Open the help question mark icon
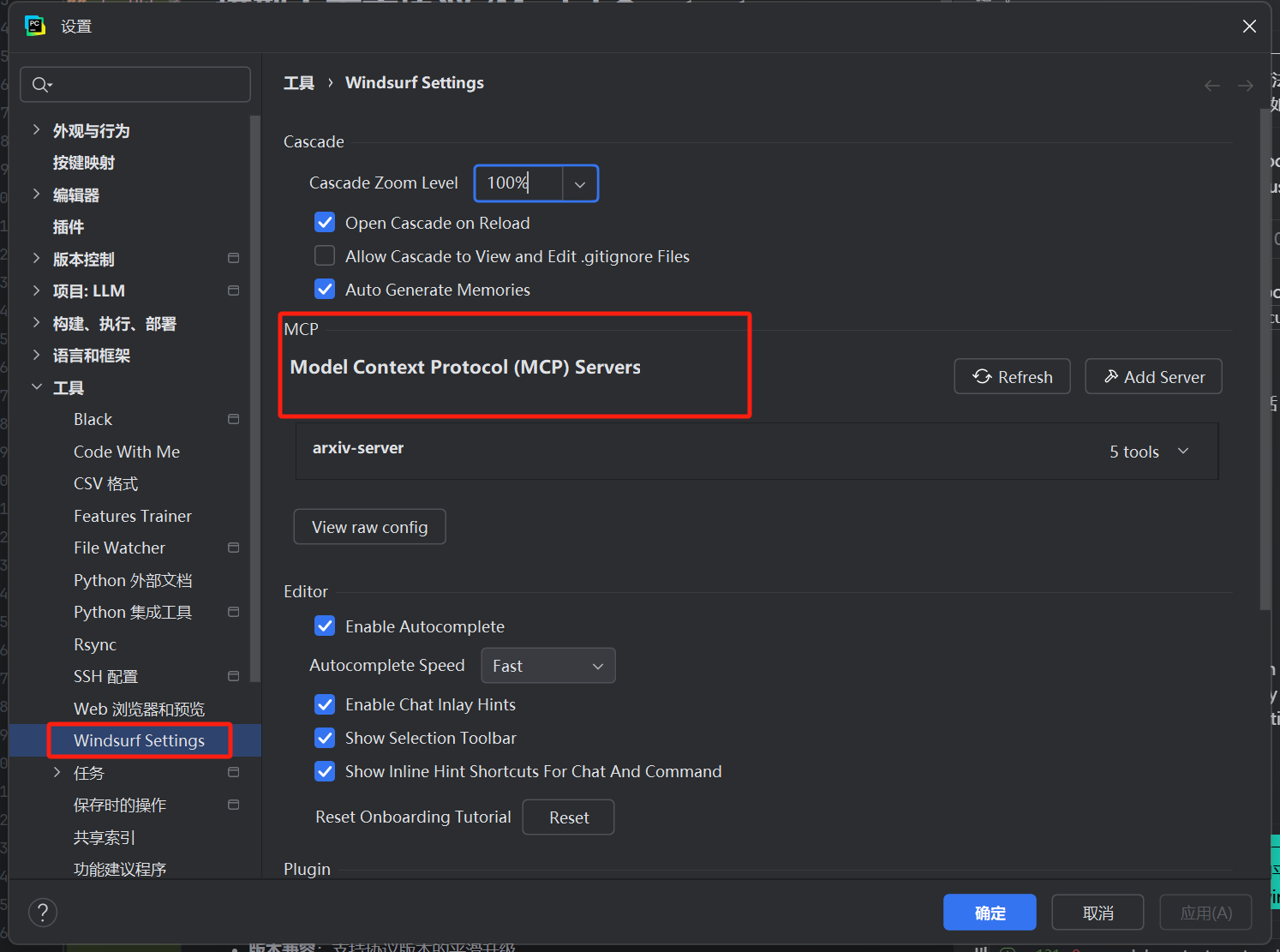The image size is (1280, 952). [43, 913]
